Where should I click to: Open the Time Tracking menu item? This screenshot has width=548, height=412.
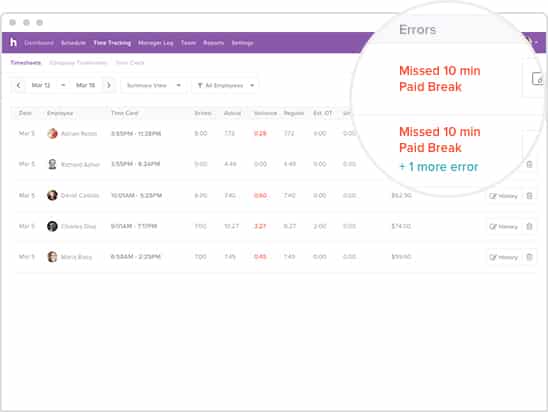(112, 43)
